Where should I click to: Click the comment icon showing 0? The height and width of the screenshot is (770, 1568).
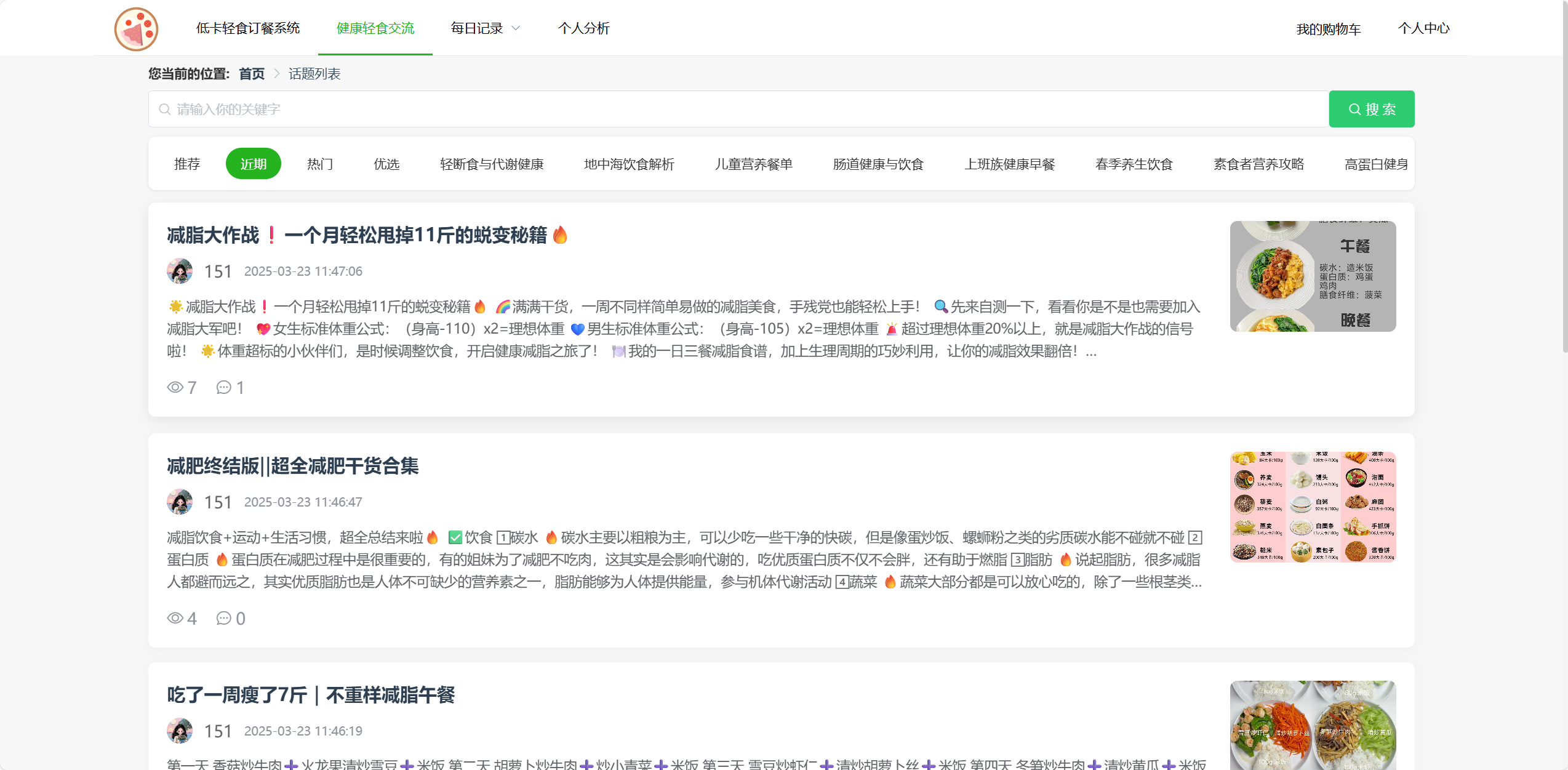point(224,619)
